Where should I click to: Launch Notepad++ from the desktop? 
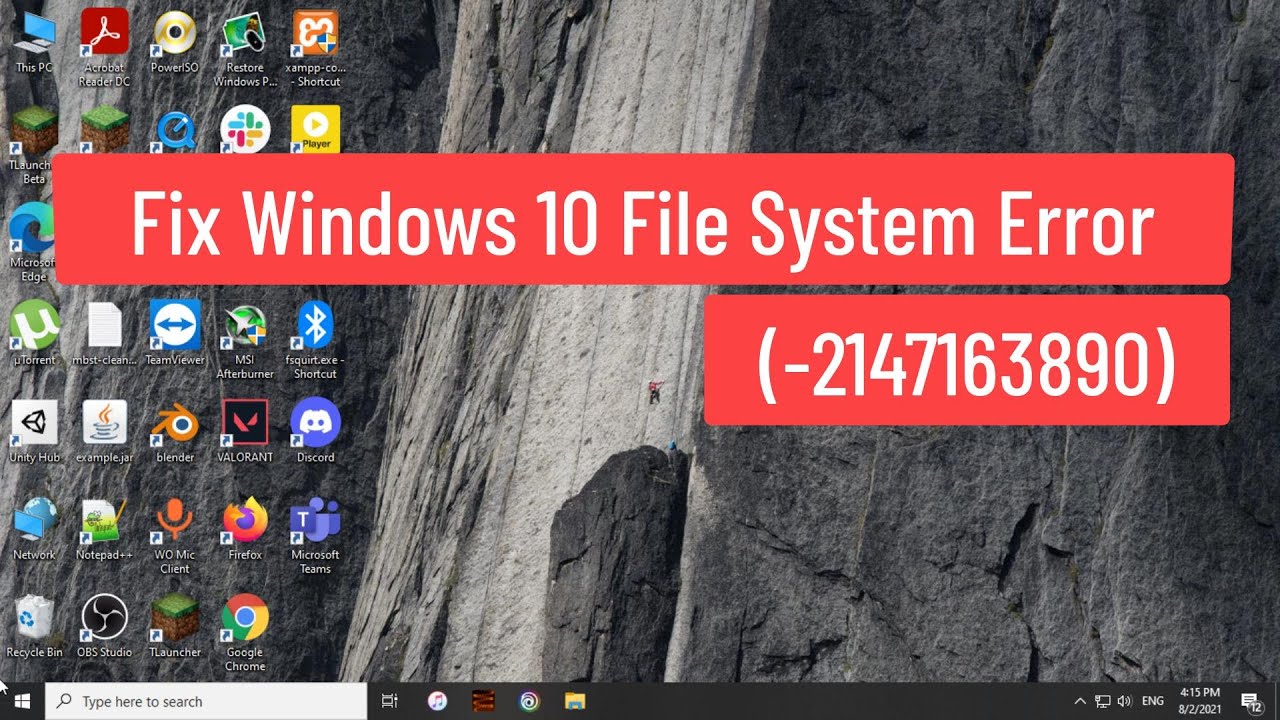click(x=105, y=529)
